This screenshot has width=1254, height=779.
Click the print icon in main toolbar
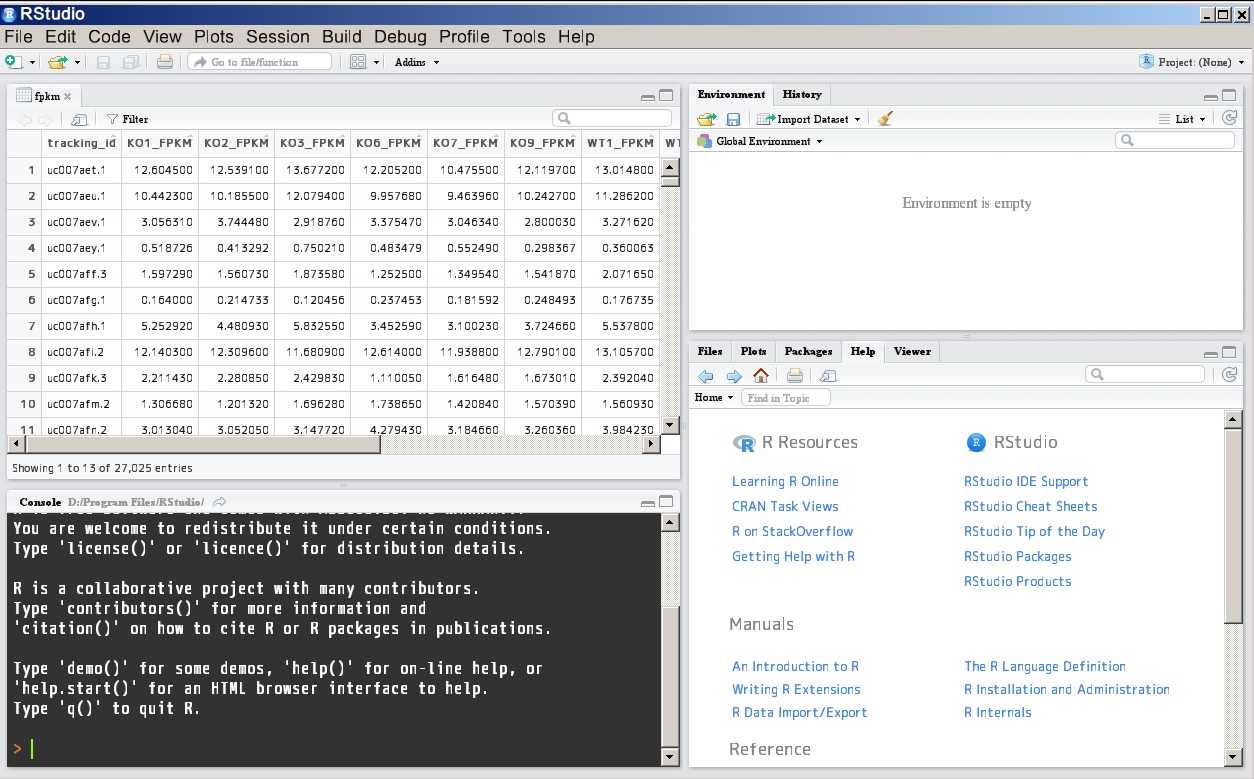[x=165, y=62]
